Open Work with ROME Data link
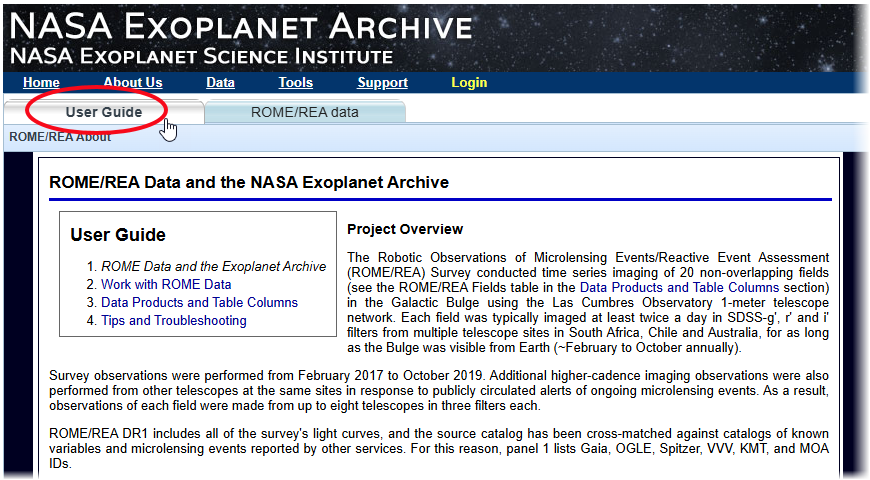Image resolution: width=870 pixels, height=480 pixels. click(x=166, y=285)
